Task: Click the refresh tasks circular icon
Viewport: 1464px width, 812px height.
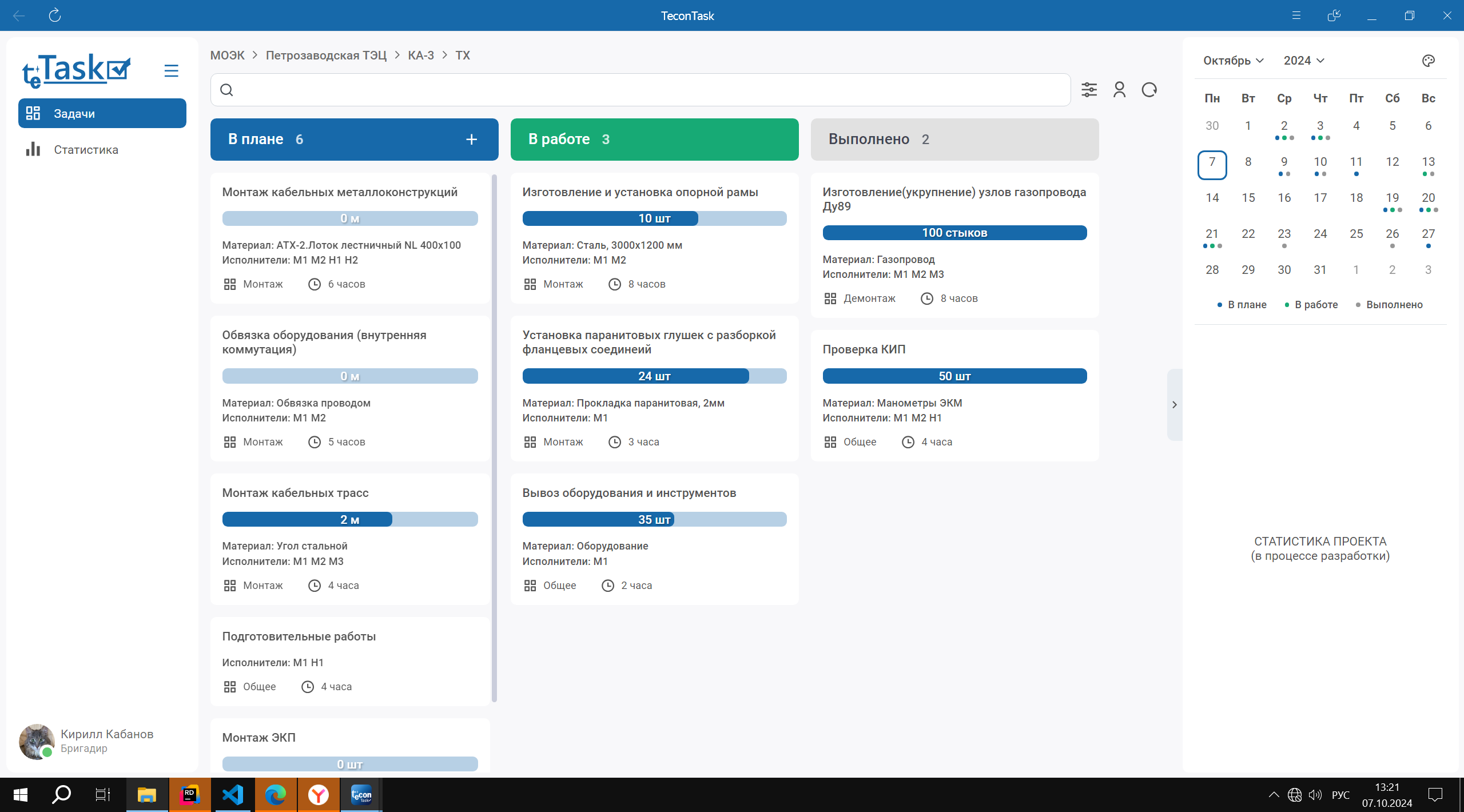Action: pos(1149,90)
